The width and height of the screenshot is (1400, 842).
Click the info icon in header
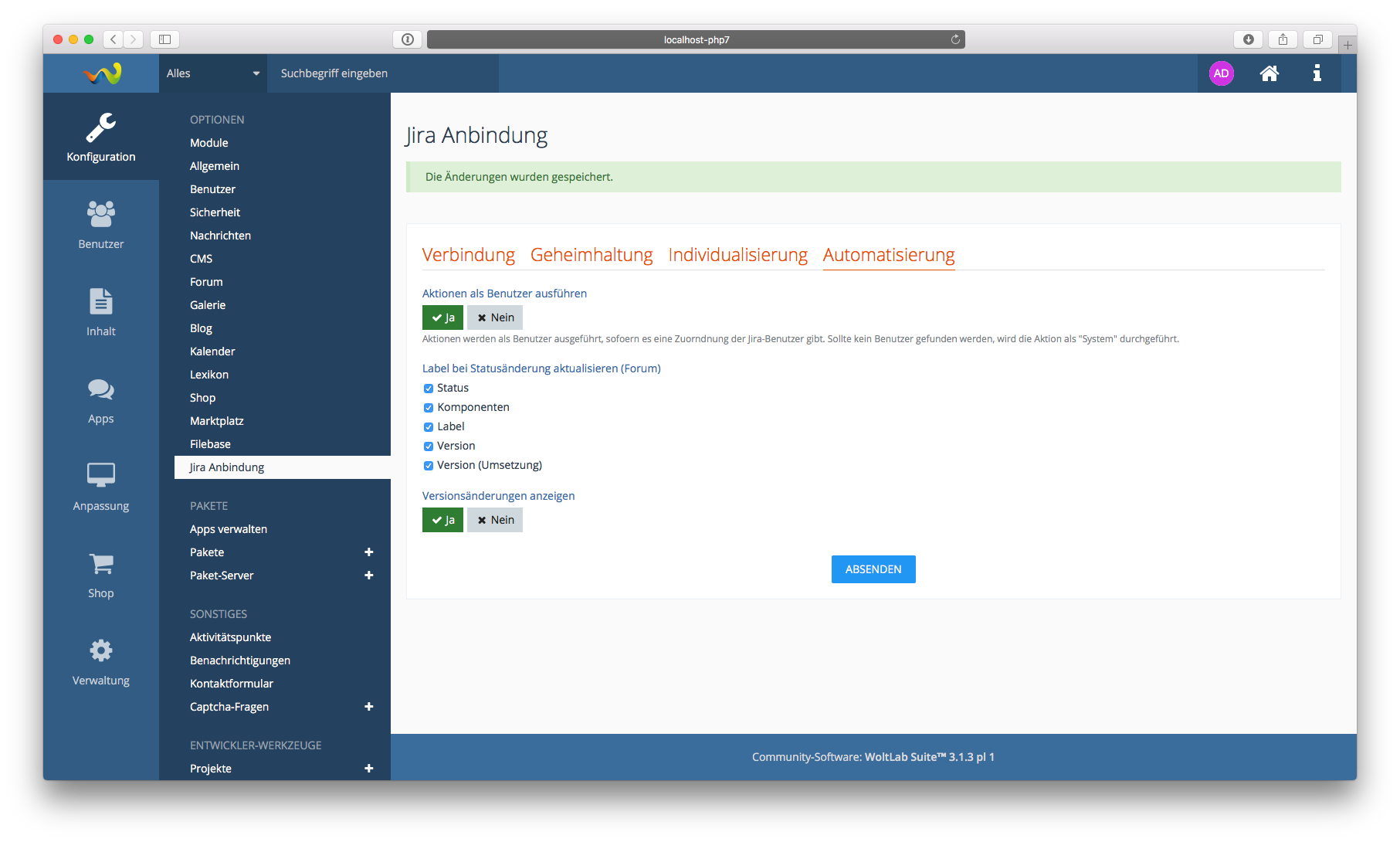coord(1317,73)
